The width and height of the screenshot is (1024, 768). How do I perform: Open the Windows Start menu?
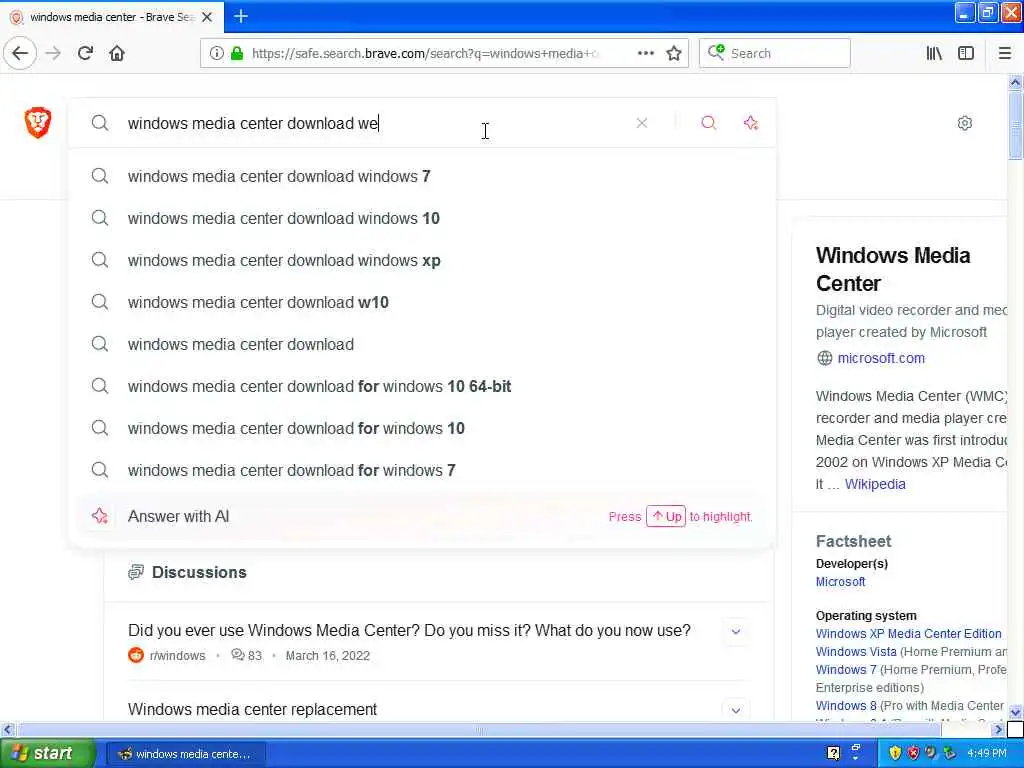click(x=46, y=753)
